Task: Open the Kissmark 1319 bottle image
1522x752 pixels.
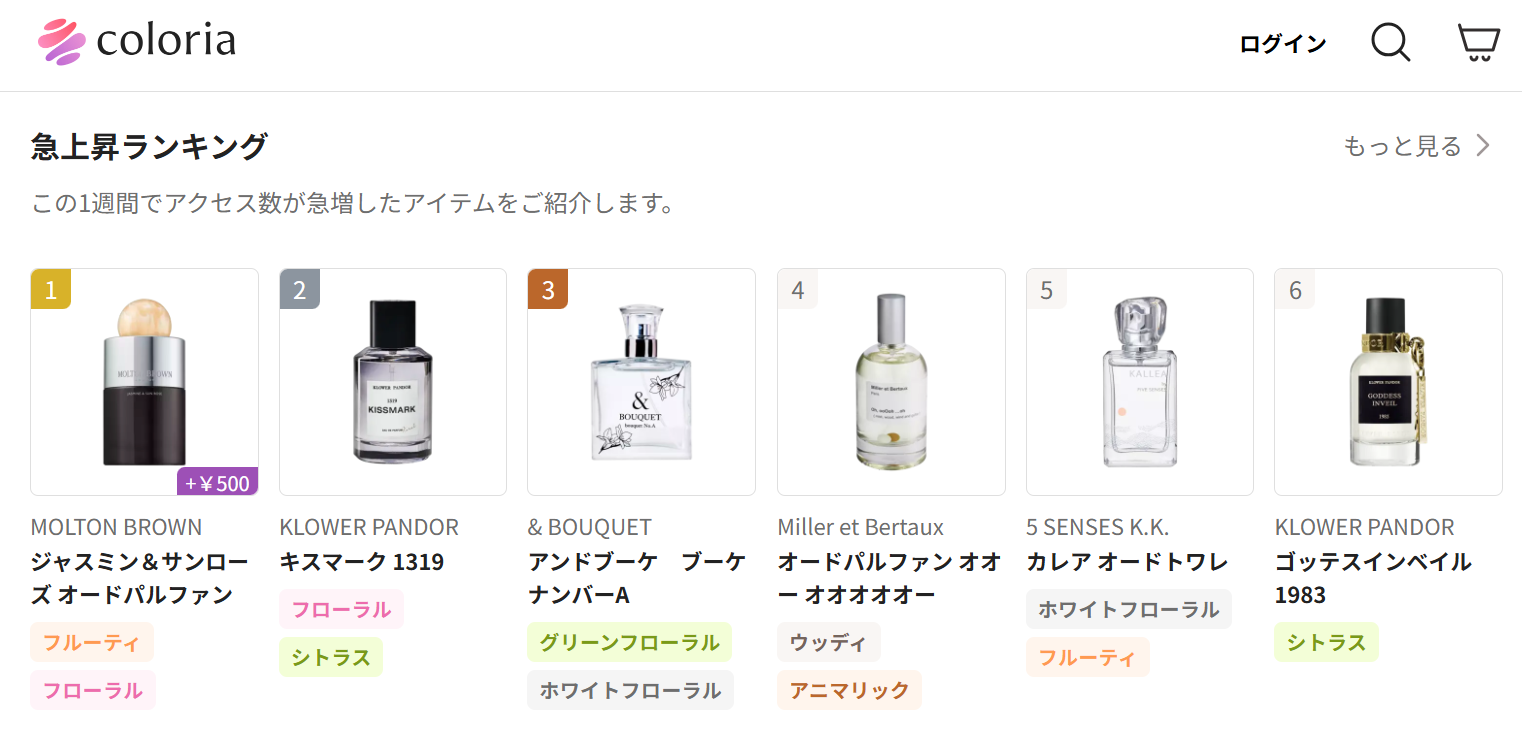Action: (393, 382)
